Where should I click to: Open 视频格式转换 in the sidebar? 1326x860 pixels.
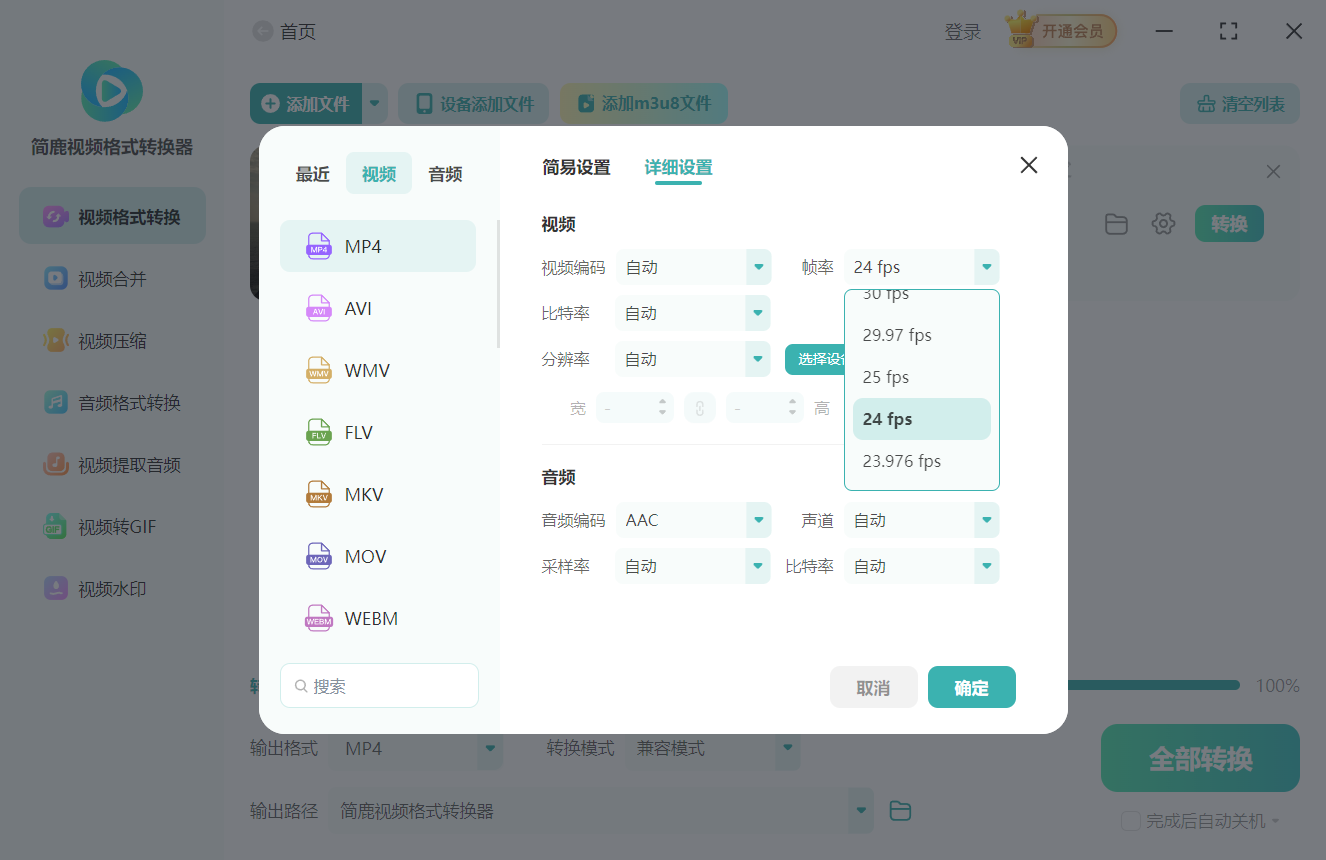[x=112, y=216]
